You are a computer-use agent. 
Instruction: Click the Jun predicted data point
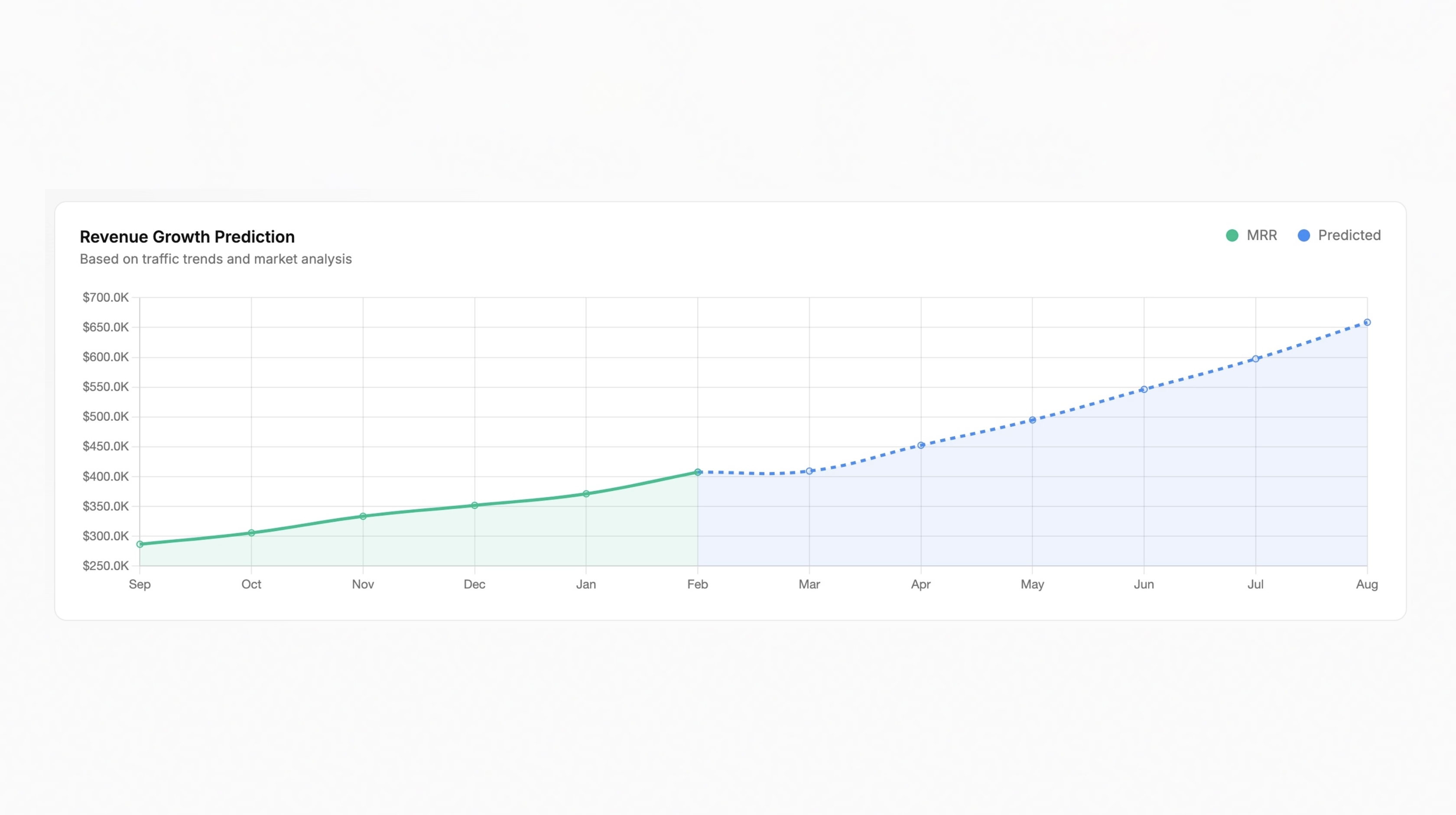(1144, 389)
